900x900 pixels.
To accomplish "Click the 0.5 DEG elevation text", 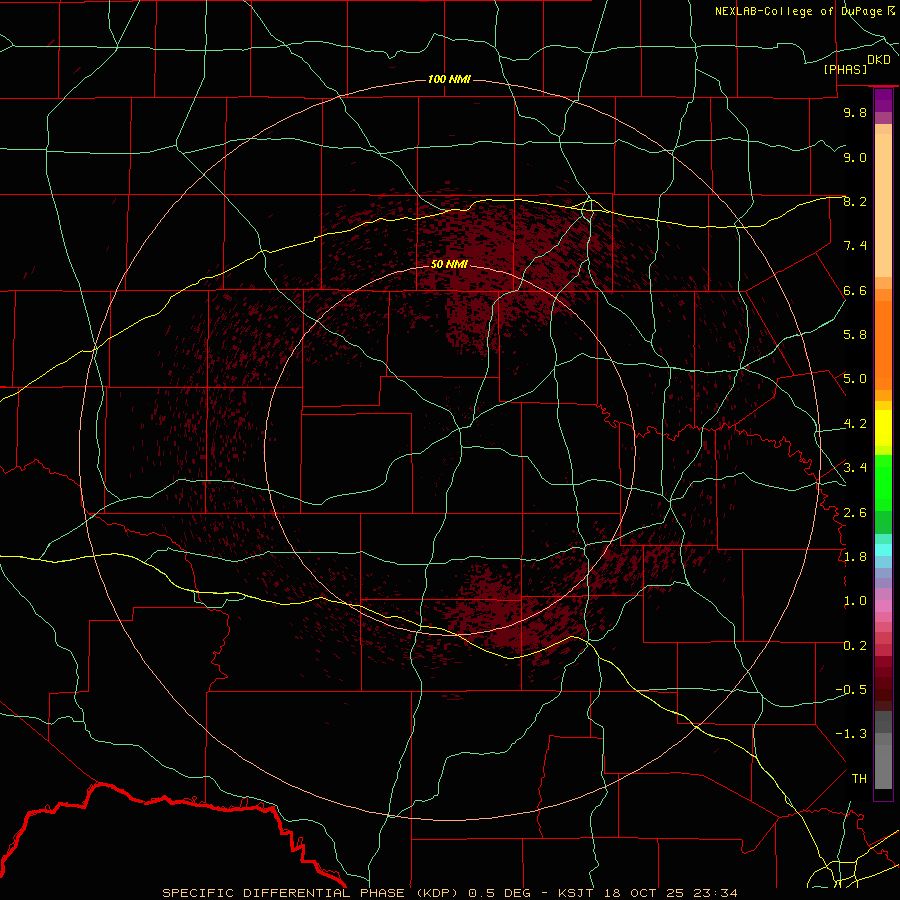I will [501, 893].
